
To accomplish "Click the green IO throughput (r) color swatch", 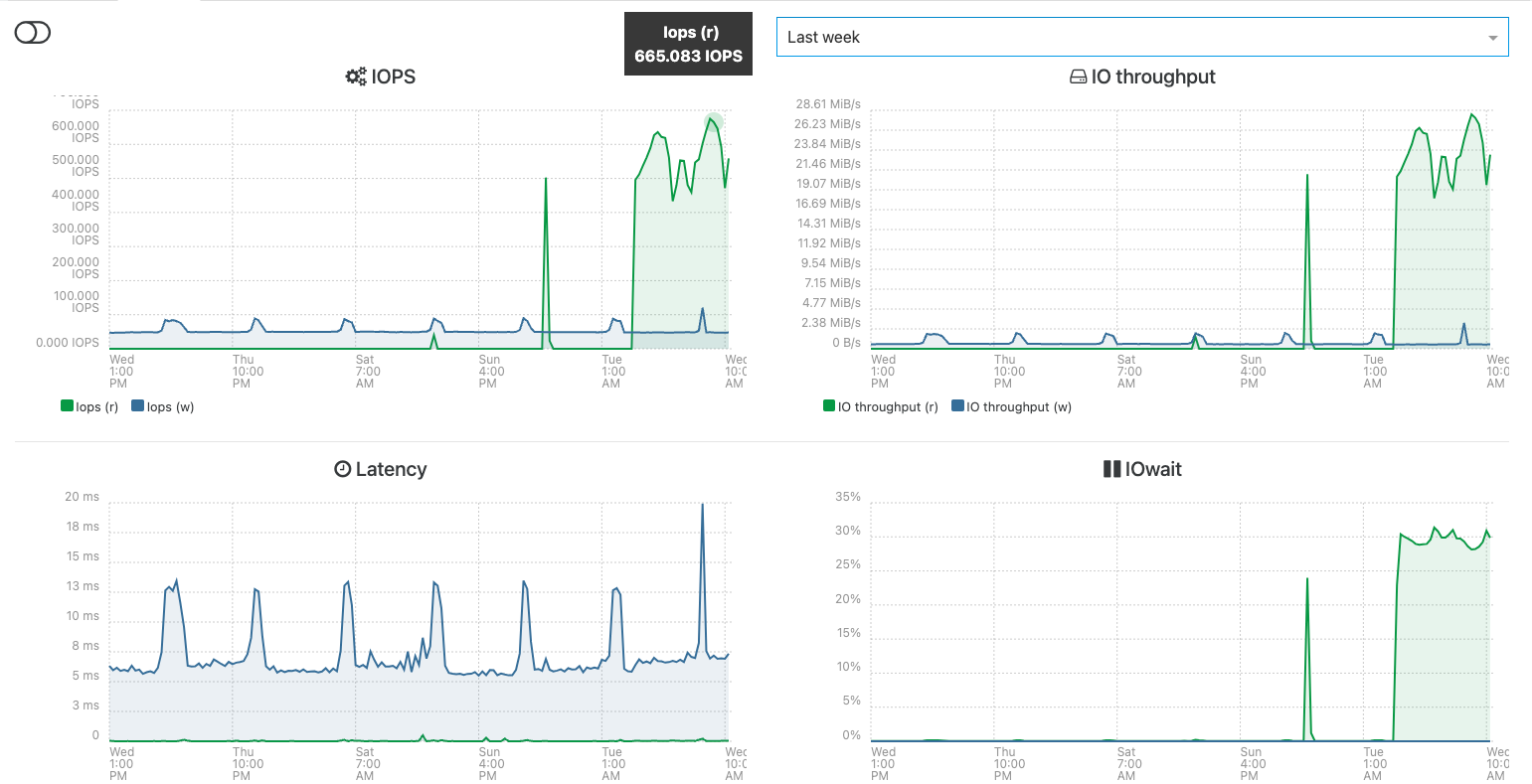I will point(829,405).
